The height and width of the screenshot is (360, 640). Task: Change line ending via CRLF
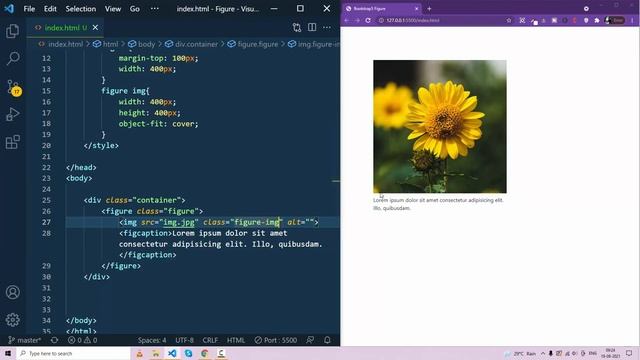pos(210,340)
